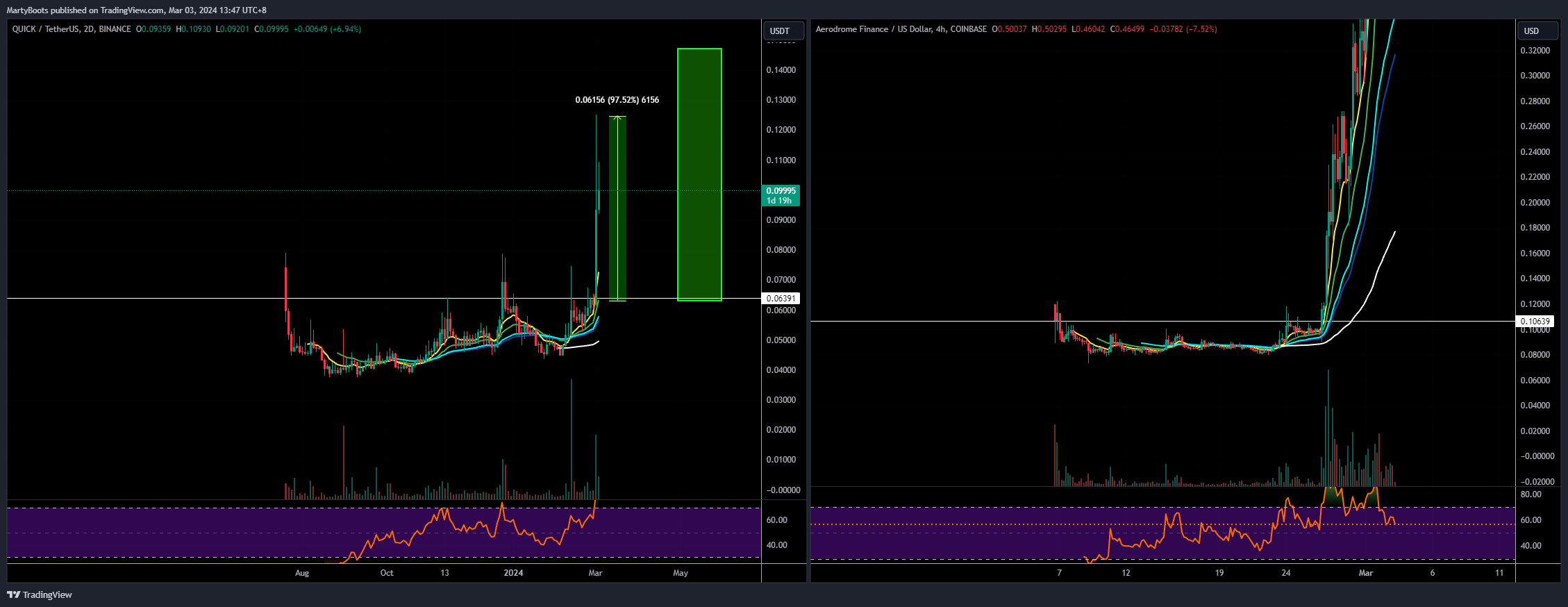
Task: Click 0.30000 on the Aerodrome price axis
Action: pyautogui.click(x=1535, y=76)
